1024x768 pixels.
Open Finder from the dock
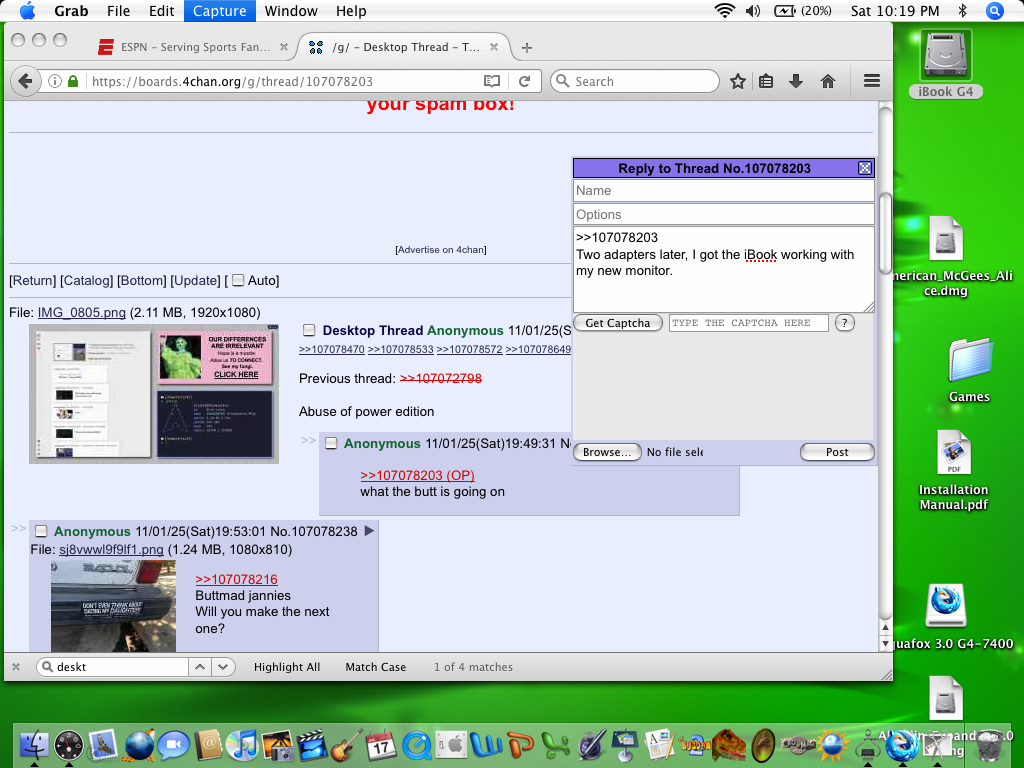tap(34, 746)
